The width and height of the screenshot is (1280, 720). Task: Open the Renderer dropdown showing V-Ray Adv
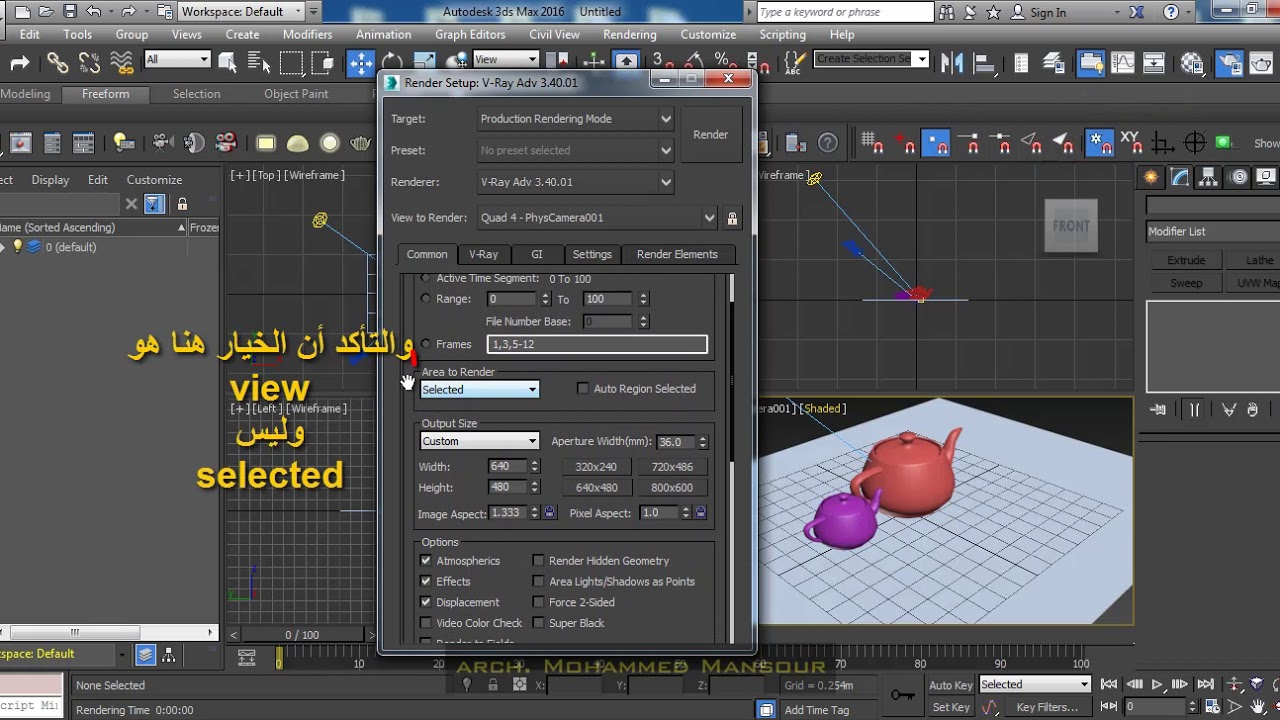click(x=576, y=183)
